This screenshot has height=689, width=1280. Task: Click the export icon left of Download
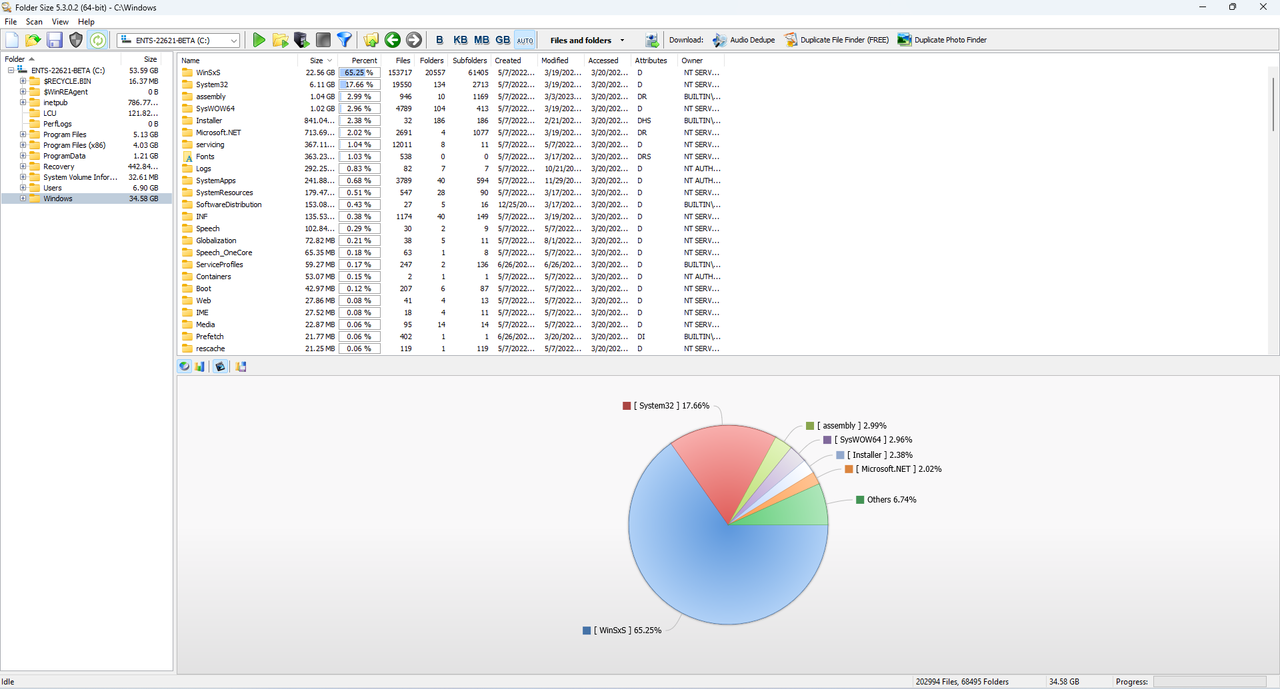pyautogui.click(x=652, y=40)
